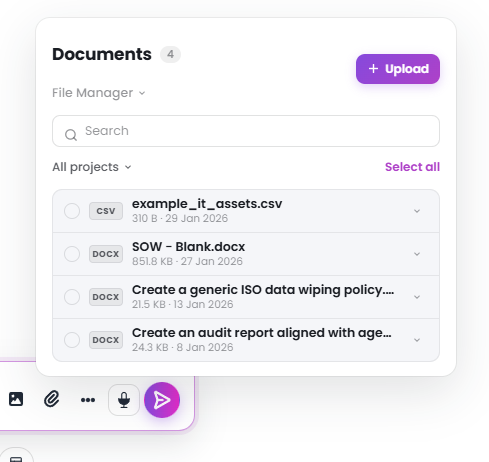
Task: Click the CSV badge of example_it_assets.csv
Action: click(106, 211)
